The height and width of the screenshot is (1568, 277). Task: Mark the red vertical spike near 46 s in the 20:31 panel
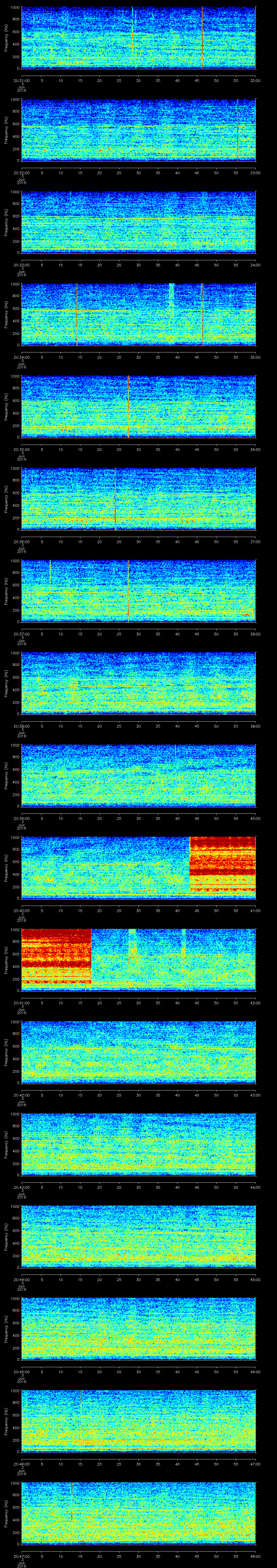(203, 38)
